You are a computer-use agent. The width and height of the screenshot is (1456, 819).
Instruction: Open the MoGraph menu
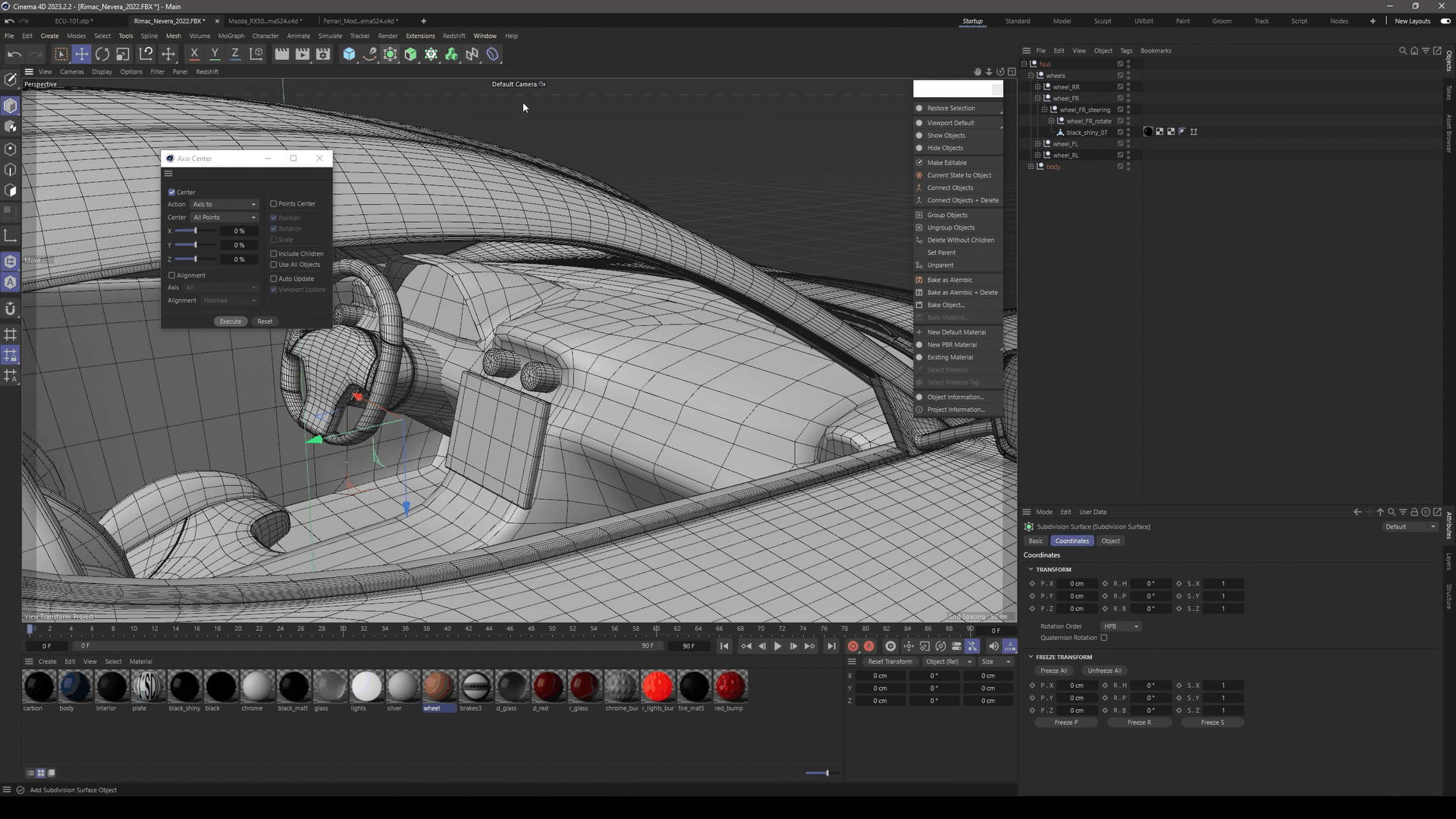tap(231, 36)
